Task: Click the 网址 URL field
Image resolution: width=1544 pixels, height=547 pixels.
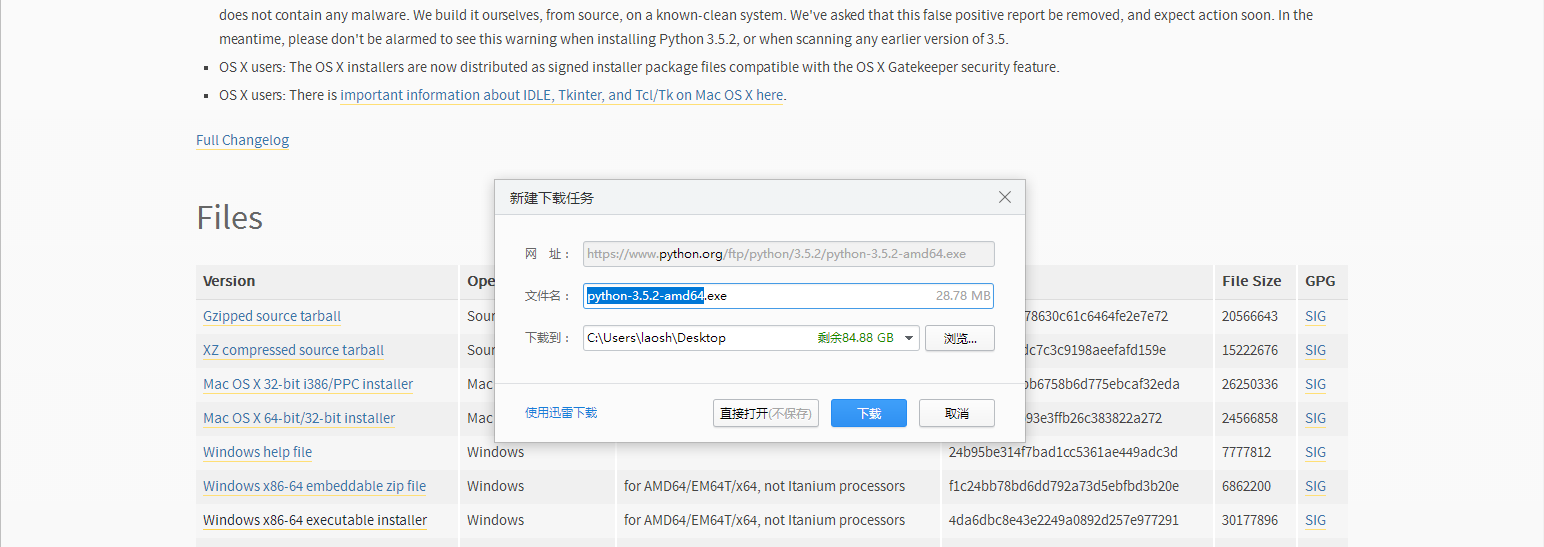Action: pos(788,254)
